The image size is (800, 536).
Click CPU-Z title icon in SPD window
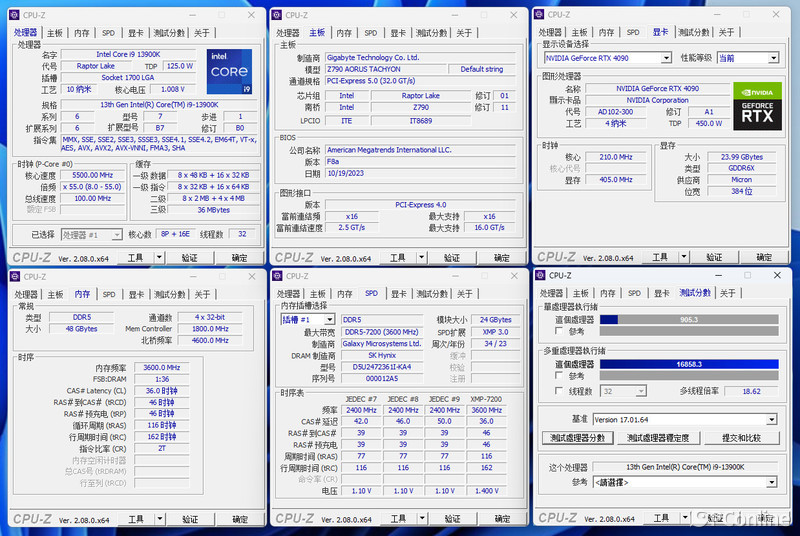pyautogui.click(x=278, y=276)
